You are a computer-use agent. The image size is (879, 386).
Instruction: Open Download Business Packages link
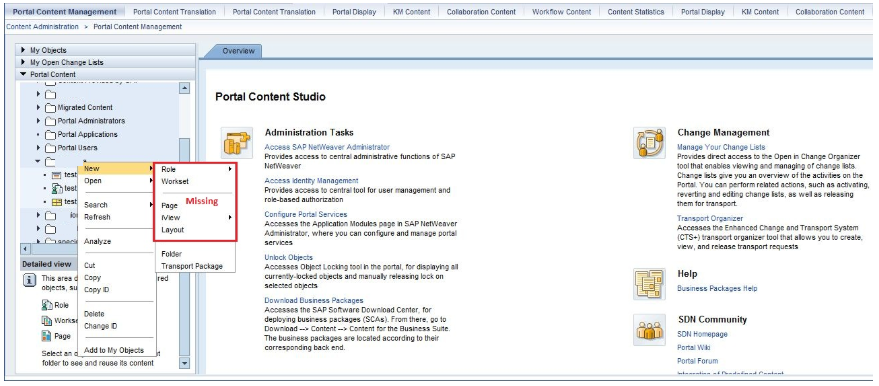(314, 301)
